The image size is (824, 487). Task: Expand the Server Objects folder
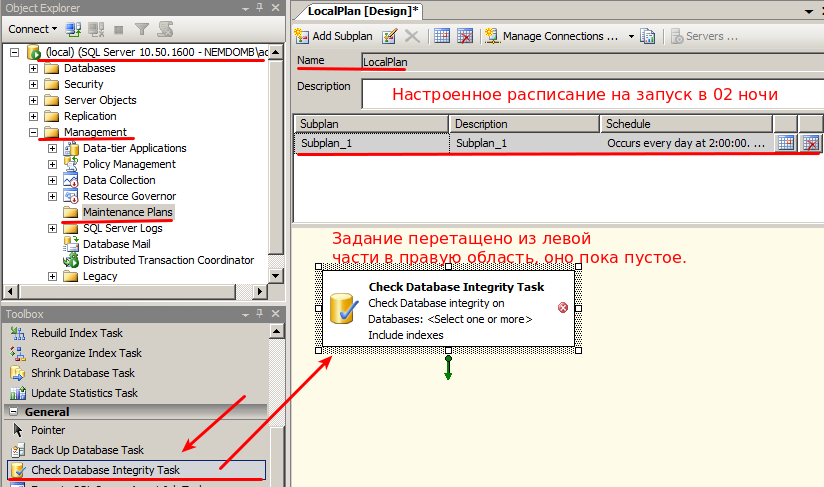coord(34,100)
